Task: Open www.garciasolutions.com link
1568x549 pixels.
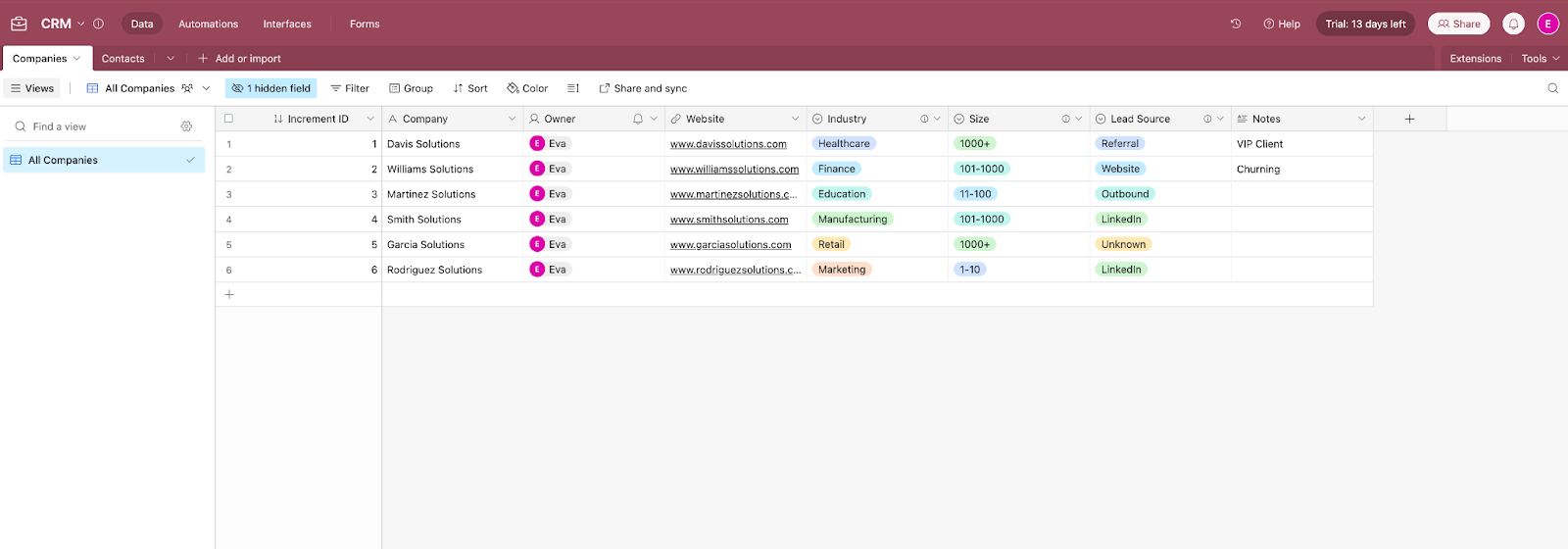Action: tap(730, 245)
